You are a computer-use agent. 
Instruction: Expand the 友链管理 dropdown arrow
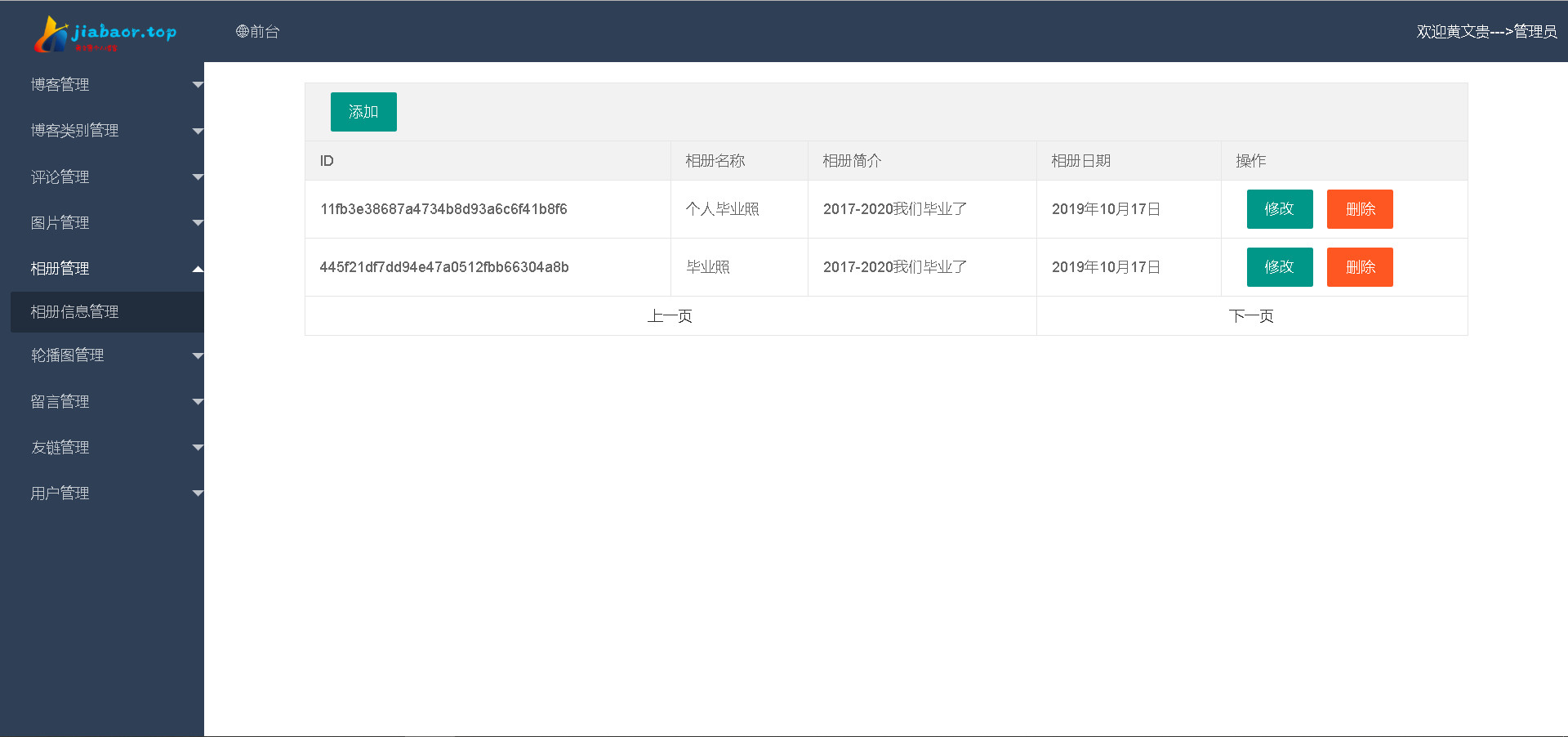(198, 447)
